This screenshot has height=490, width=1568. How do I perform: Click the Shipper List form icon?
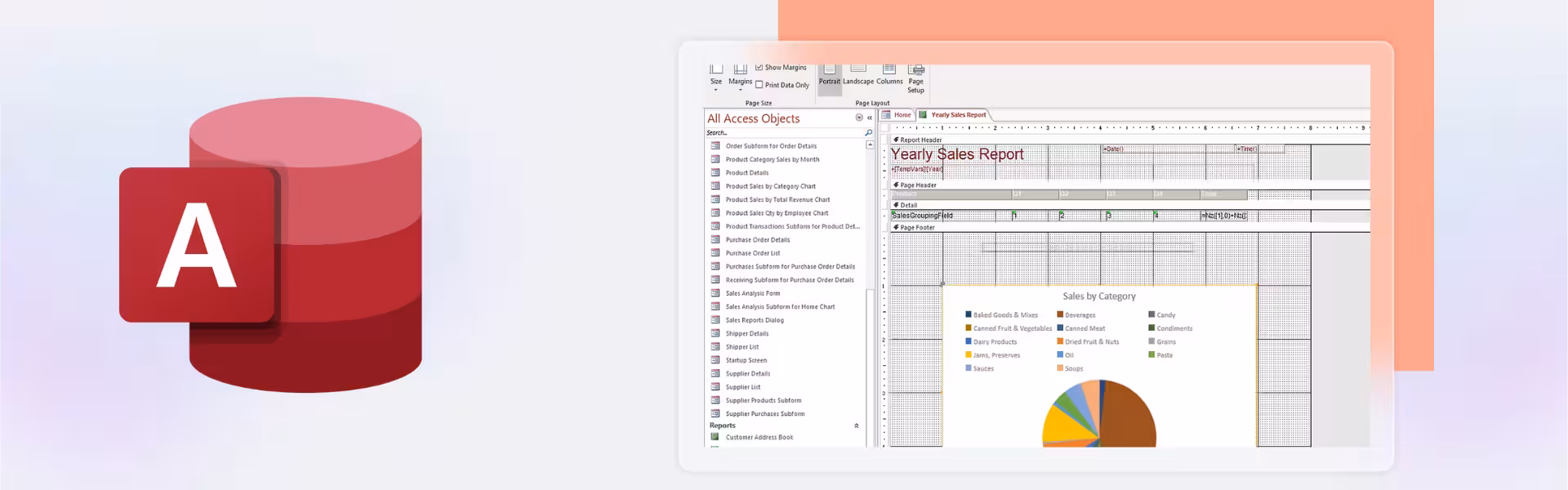(x=715, y=346)
